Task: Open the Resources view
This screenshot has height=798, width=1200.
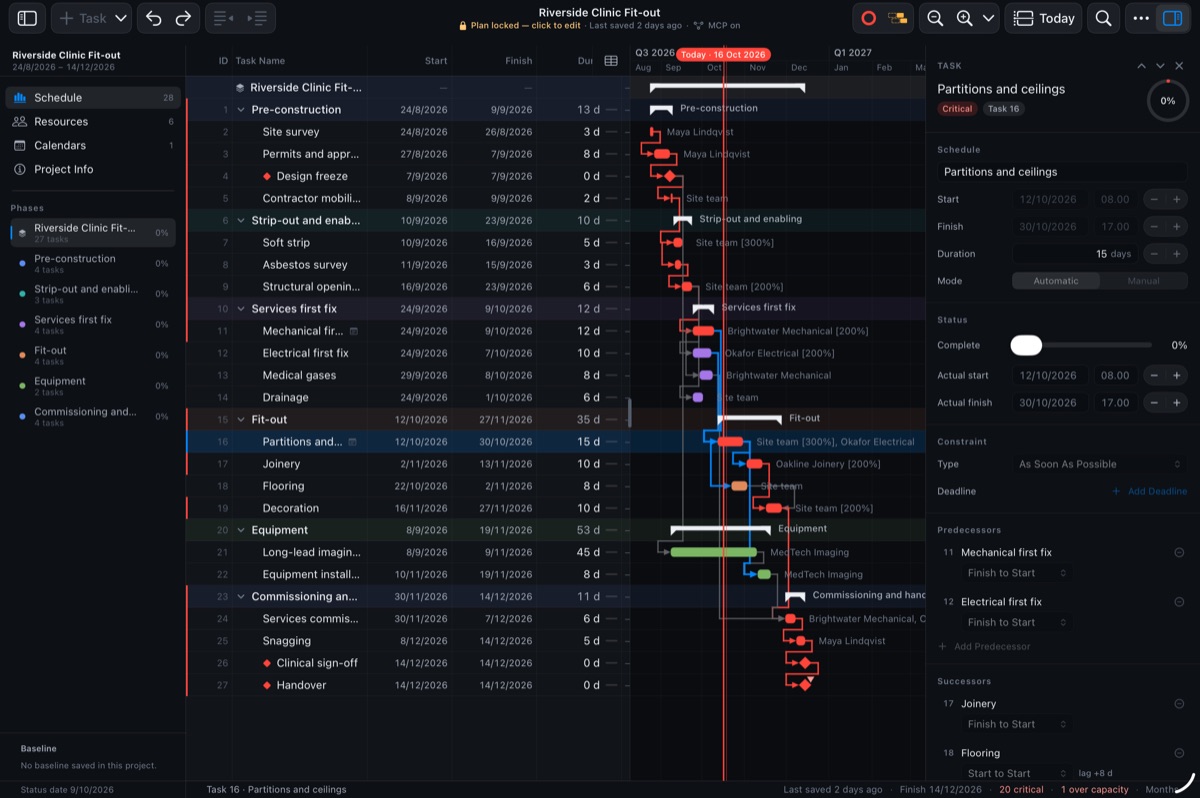Action: point(91,122)
